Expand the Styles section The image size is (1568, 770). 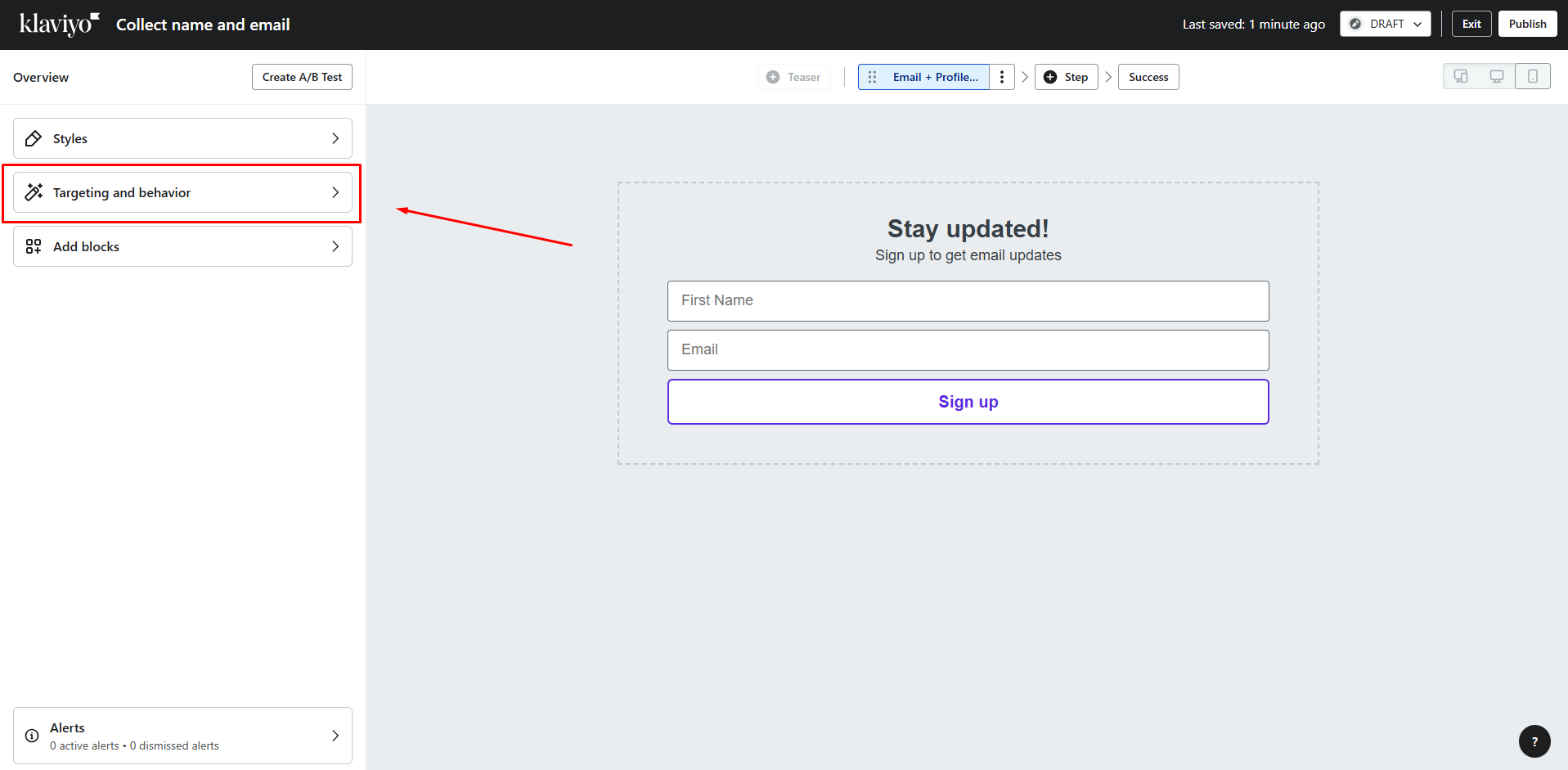pyautogui.click(x=182, y=138)
